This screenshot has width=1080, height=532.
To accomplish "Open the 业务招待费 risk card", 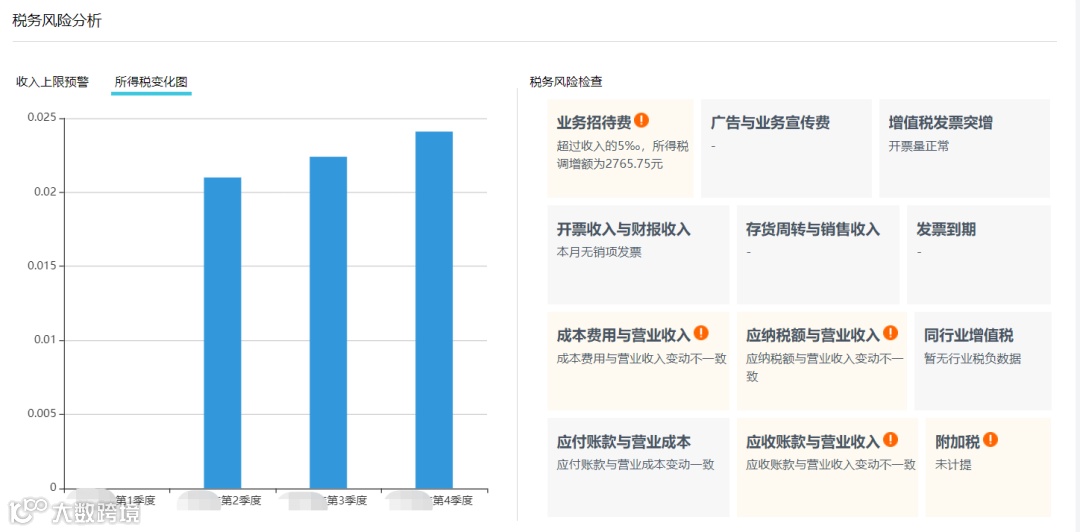I will (621, 148).
